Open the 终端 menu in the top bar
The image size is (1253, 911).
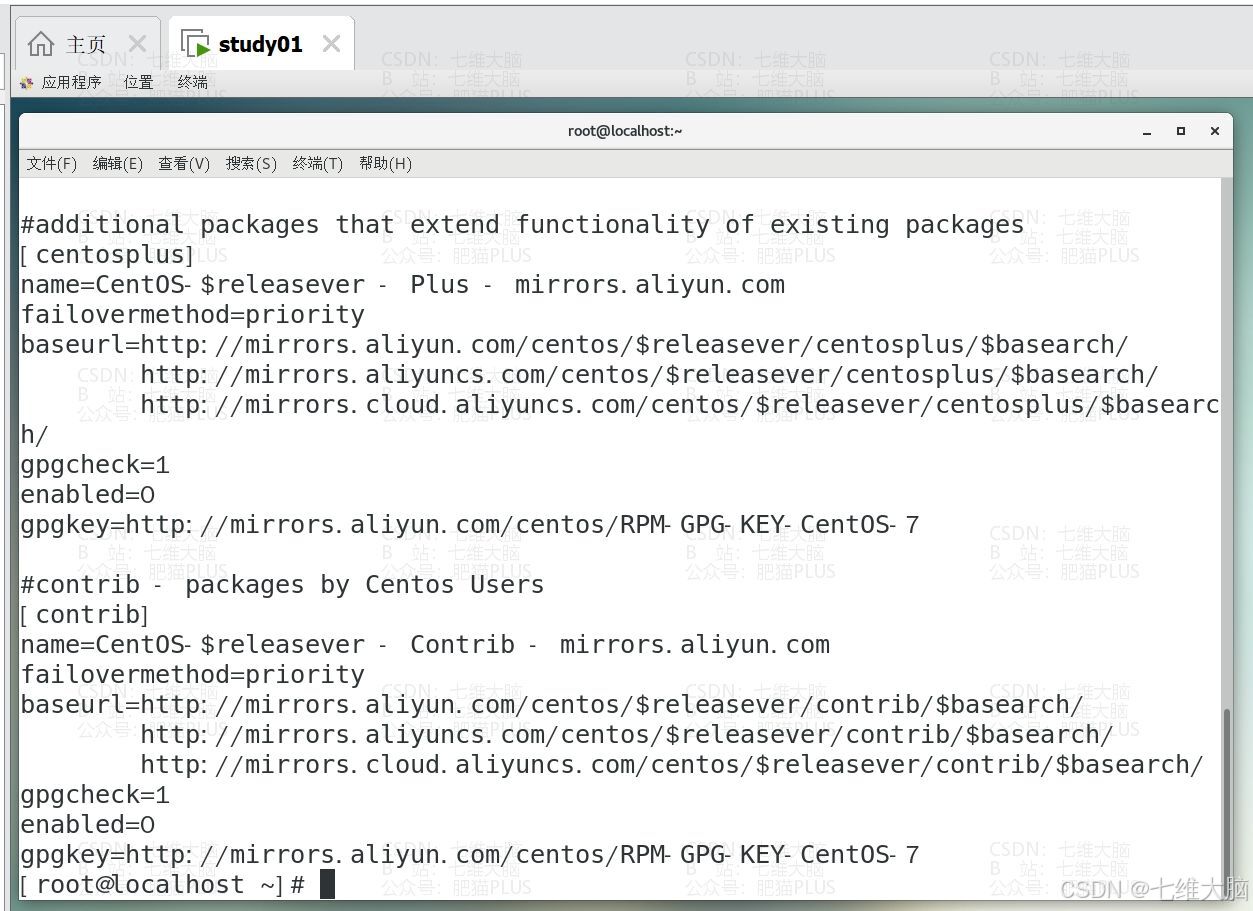193,83
